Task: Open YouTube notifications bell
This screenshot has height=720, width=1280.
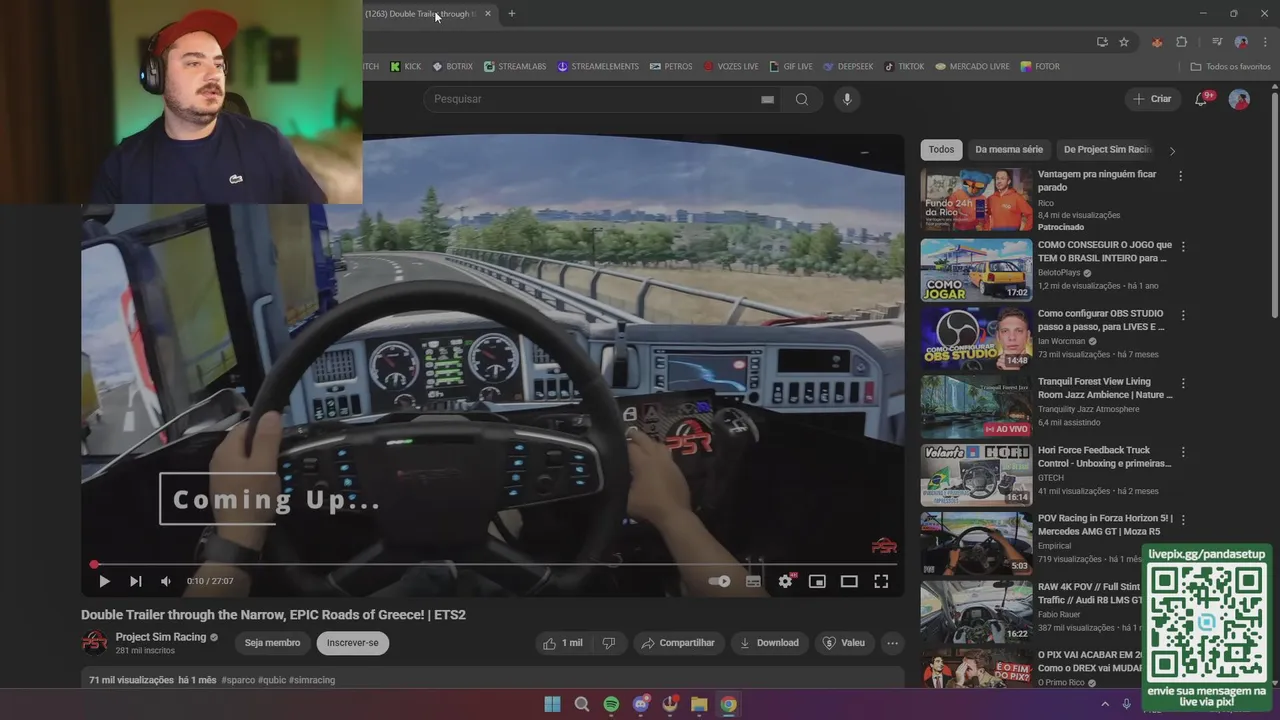Action: click(x=1202, y=99)
